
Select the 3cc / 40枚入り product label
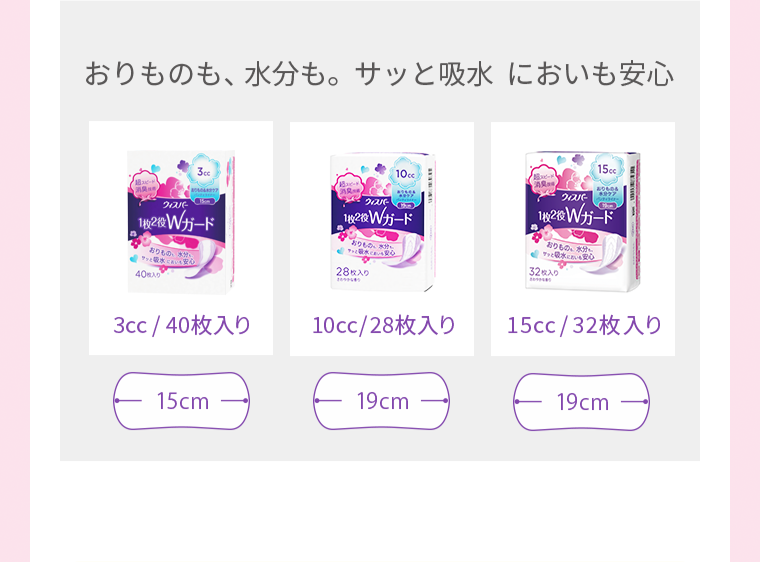tap(182, 325)
